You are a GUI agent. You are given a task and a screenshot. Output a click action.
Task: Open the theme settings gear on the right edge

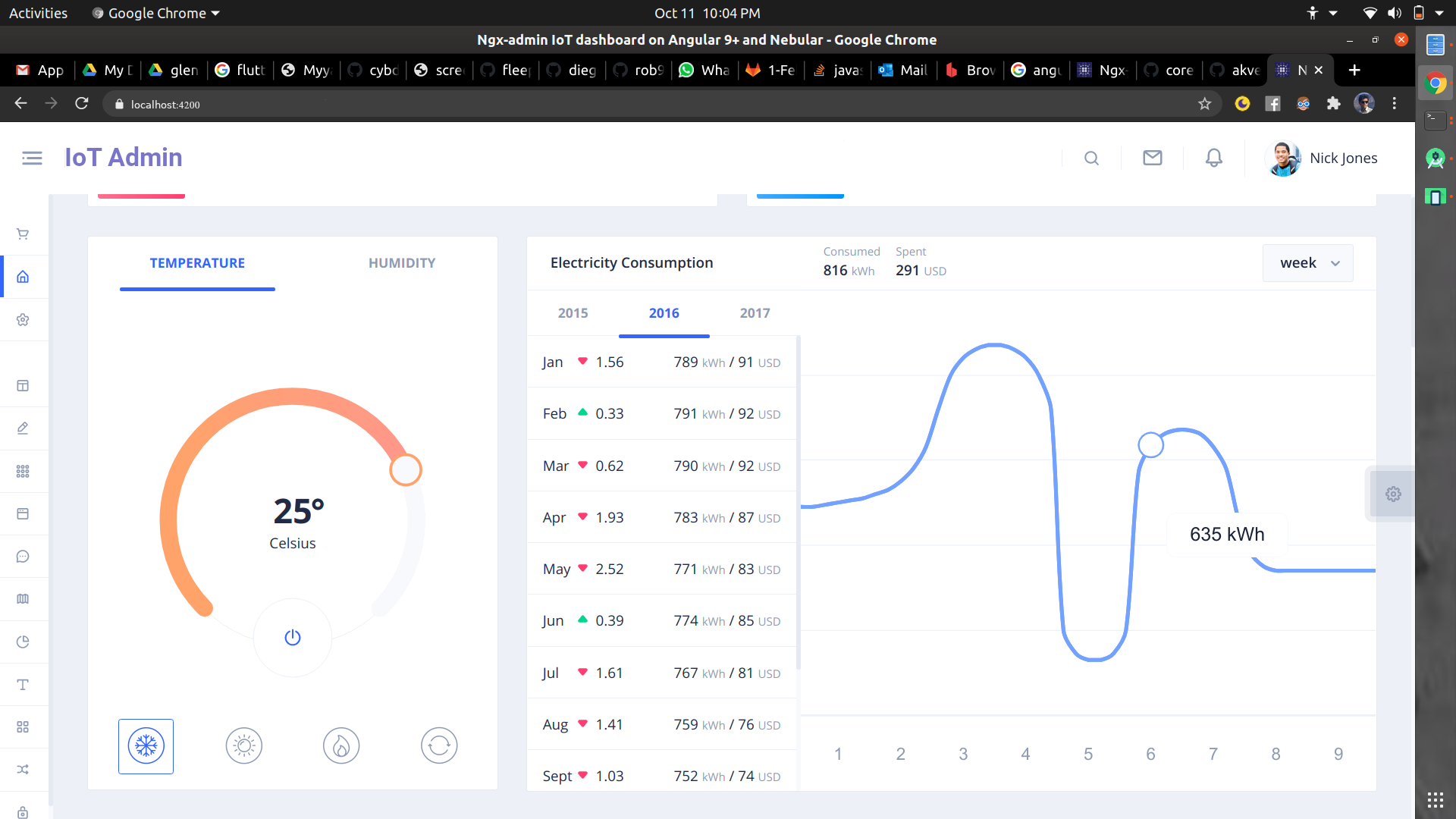click(x=1393, y=494)
